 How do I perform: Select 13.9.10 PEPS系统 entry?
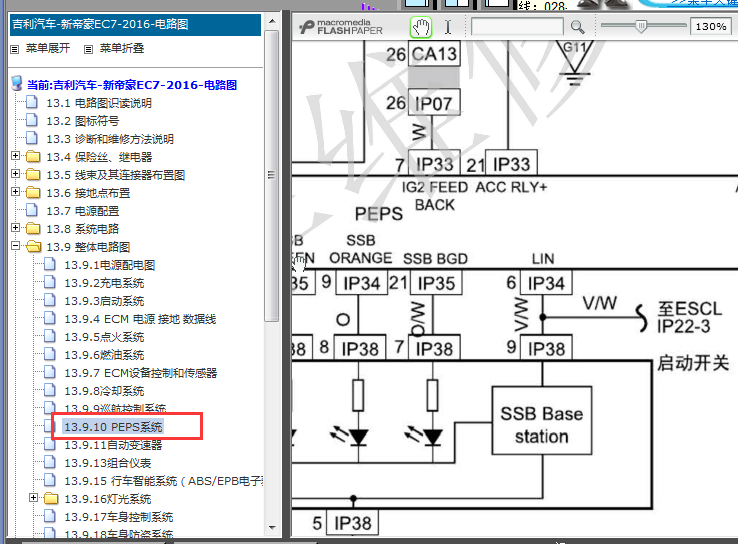click(113, 427)
